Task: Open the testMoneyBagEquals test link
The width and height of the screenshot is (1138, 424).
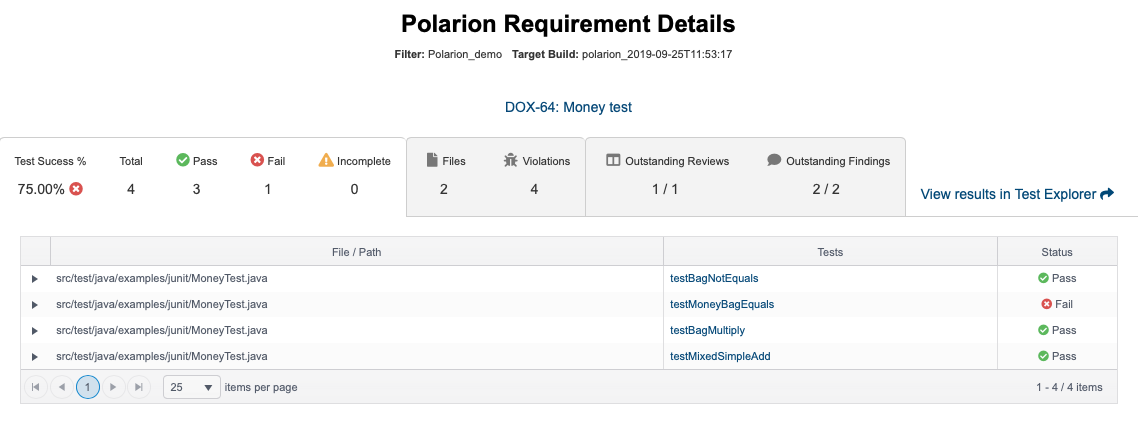Action: pos(722,304)
